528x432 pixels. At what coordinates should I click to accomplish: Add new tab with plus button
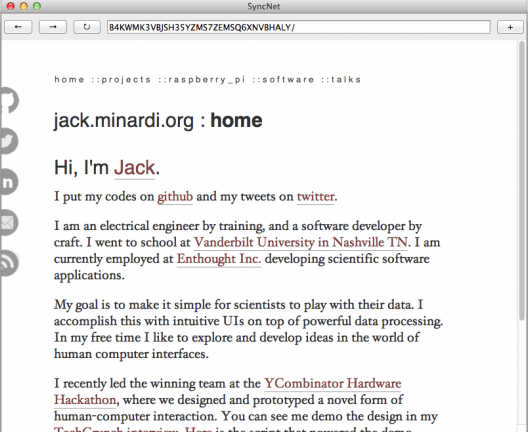pos(510,27)
